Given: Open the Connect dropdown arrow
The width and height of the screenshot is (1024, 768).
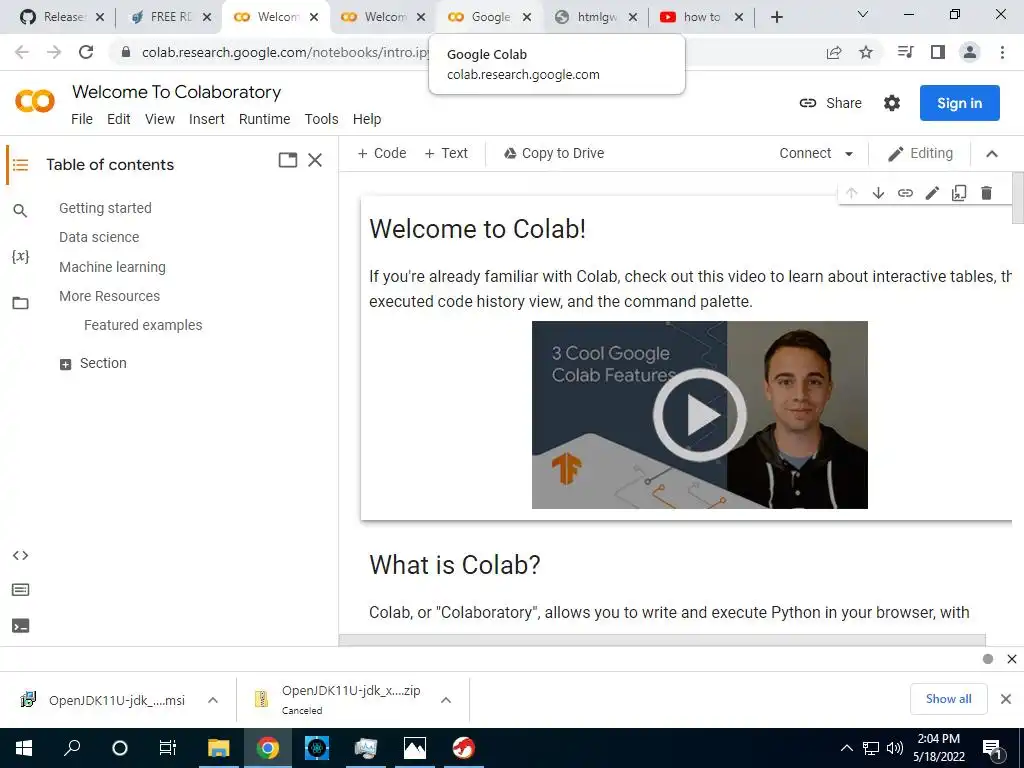Looking at the screenshot, I should coord(849,154).
